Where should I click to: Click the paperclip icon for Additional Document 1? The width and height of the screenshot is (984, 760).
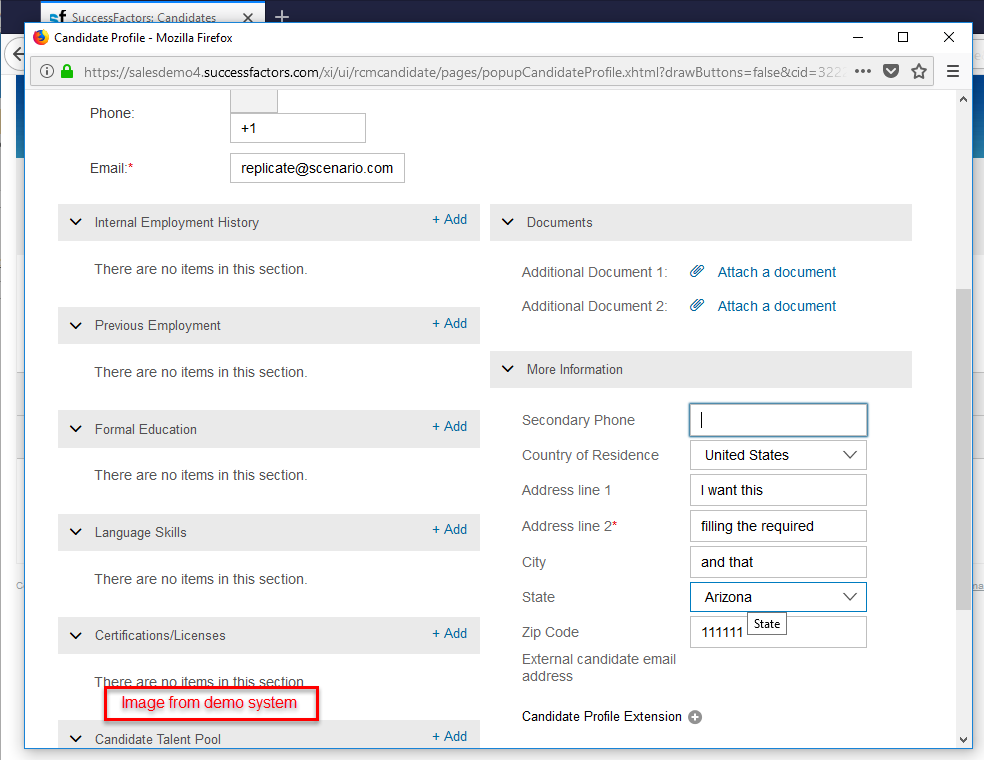pos(697,272)
